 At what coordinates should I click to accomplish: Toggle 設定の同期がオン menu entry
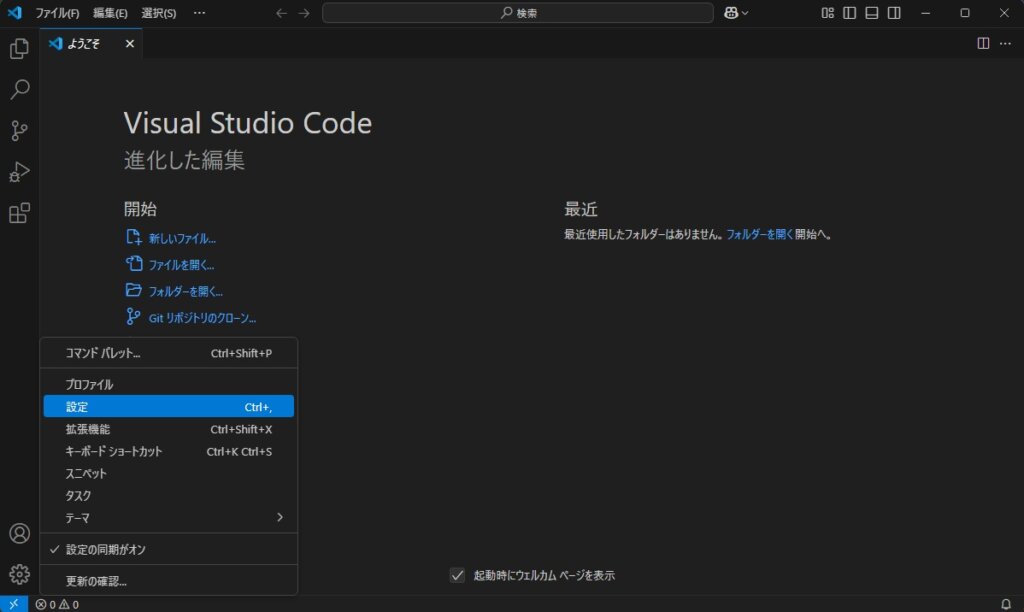click(x=168, y=549)
